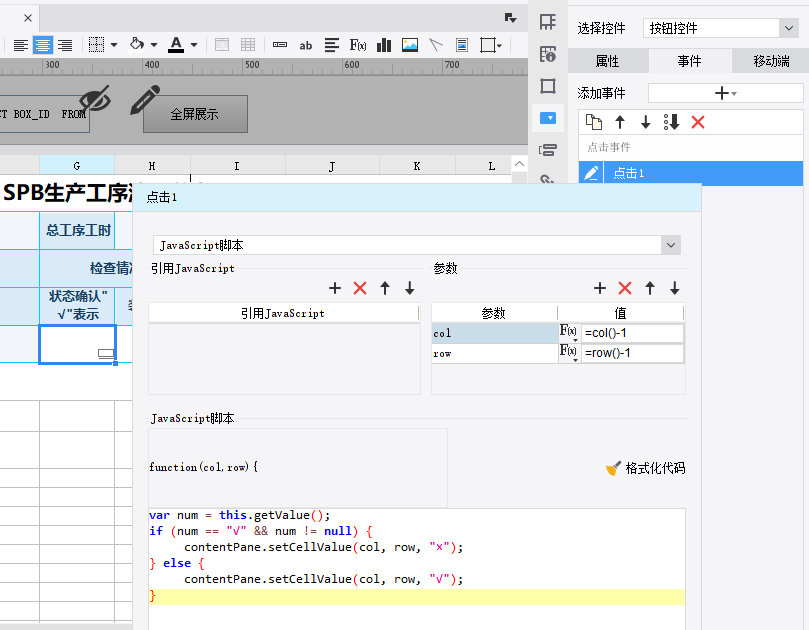809x630 pixels.
Task: Move parameter down arrow
Action: pyautogui.click(x=675, y=288)
